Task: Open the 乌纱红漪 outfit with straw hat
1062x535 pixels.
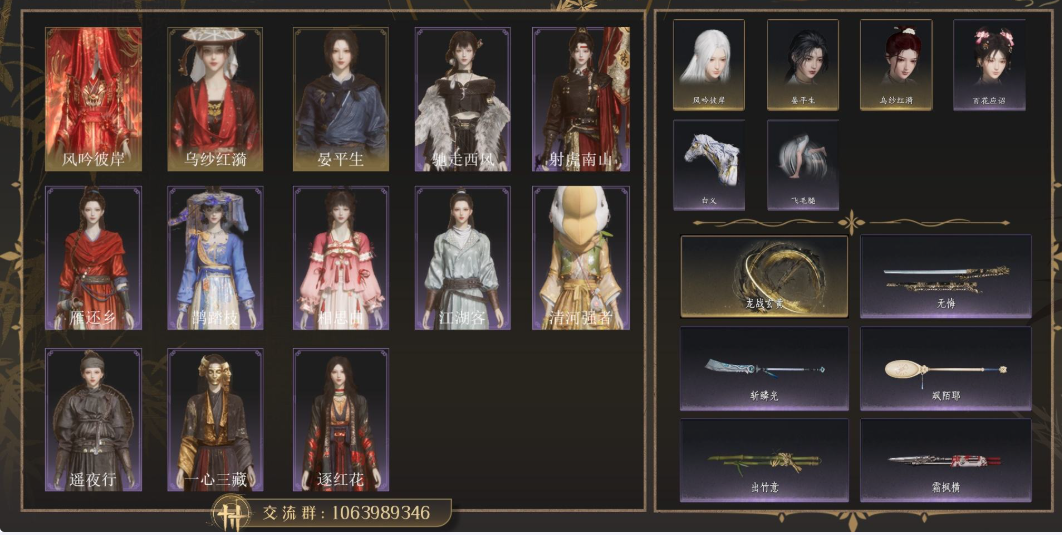Action: [x=215, y=99]
